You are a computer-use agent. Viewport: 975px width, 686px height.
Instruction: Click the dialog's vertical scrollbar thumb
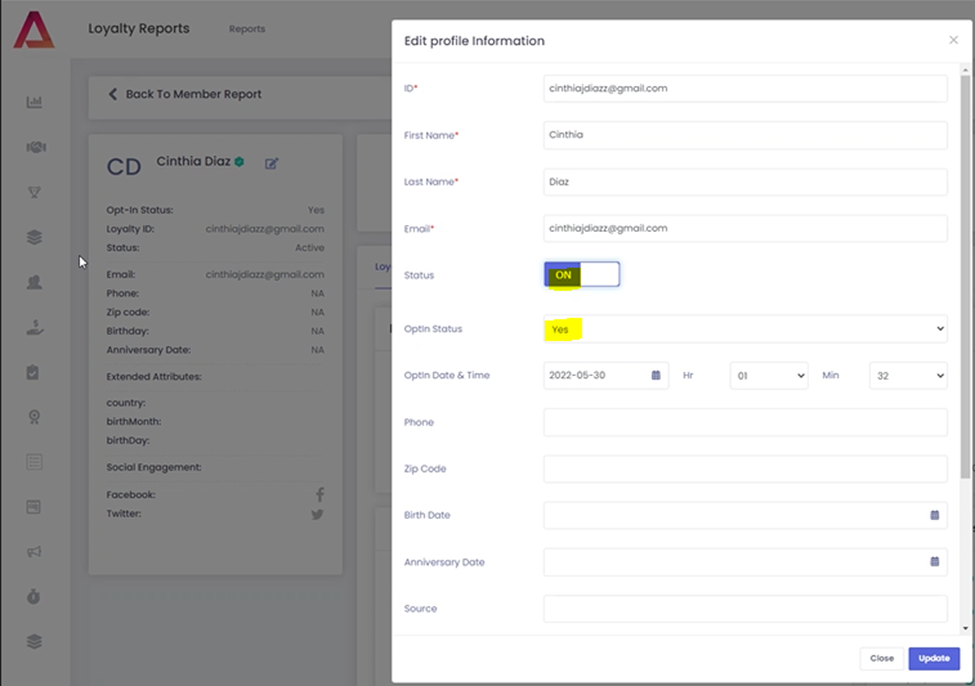pyautogui.click(x=965, y=277)
